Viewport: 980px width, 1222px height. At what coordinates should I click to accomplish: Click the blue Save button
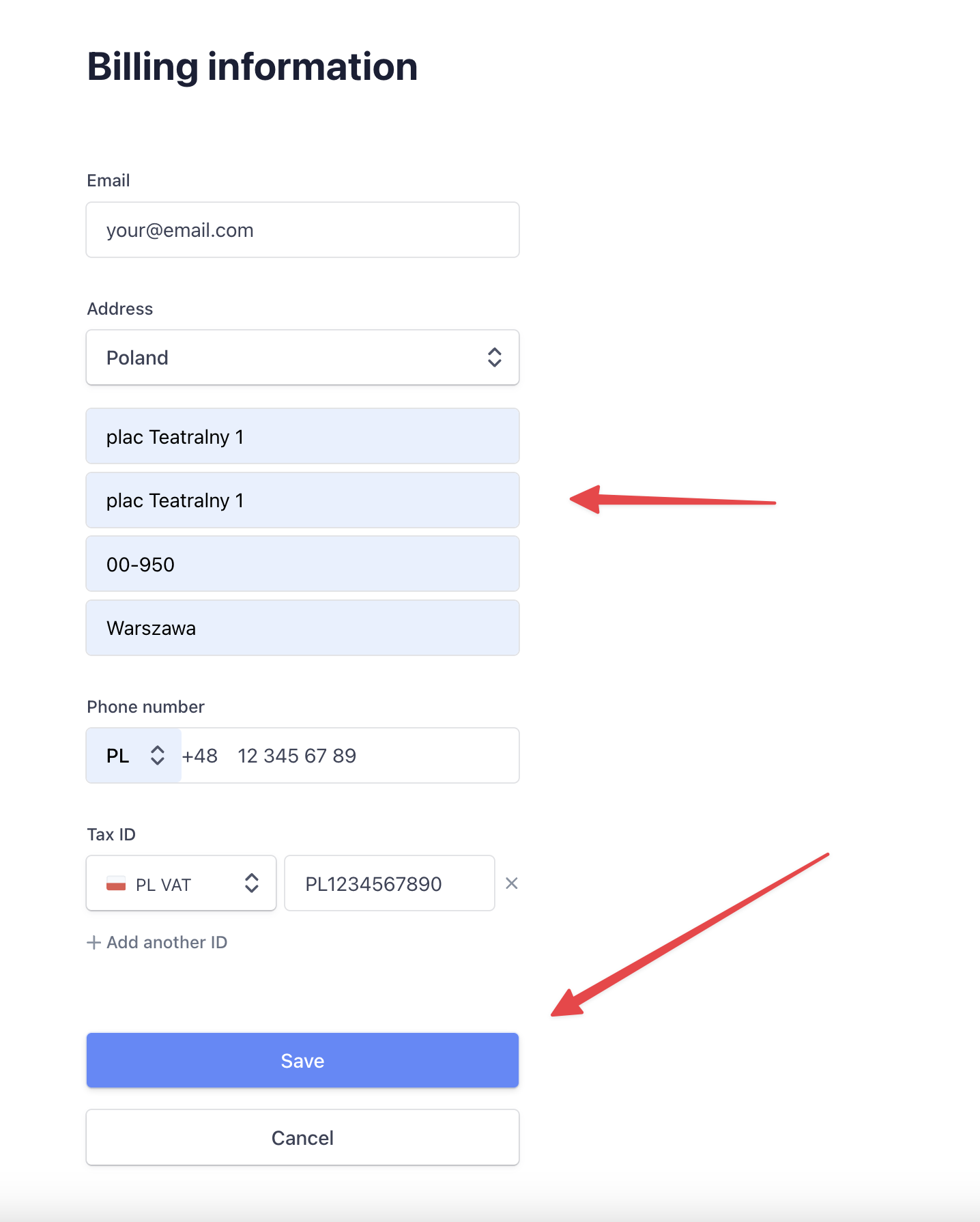pos(302,1060)
